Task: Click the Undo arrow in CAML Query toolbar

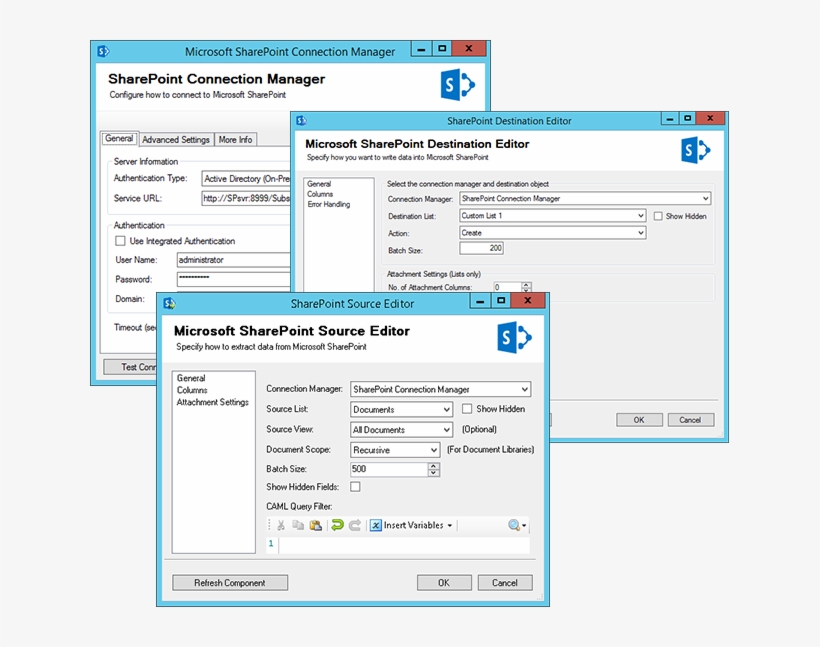Action: tap(337, 524)
